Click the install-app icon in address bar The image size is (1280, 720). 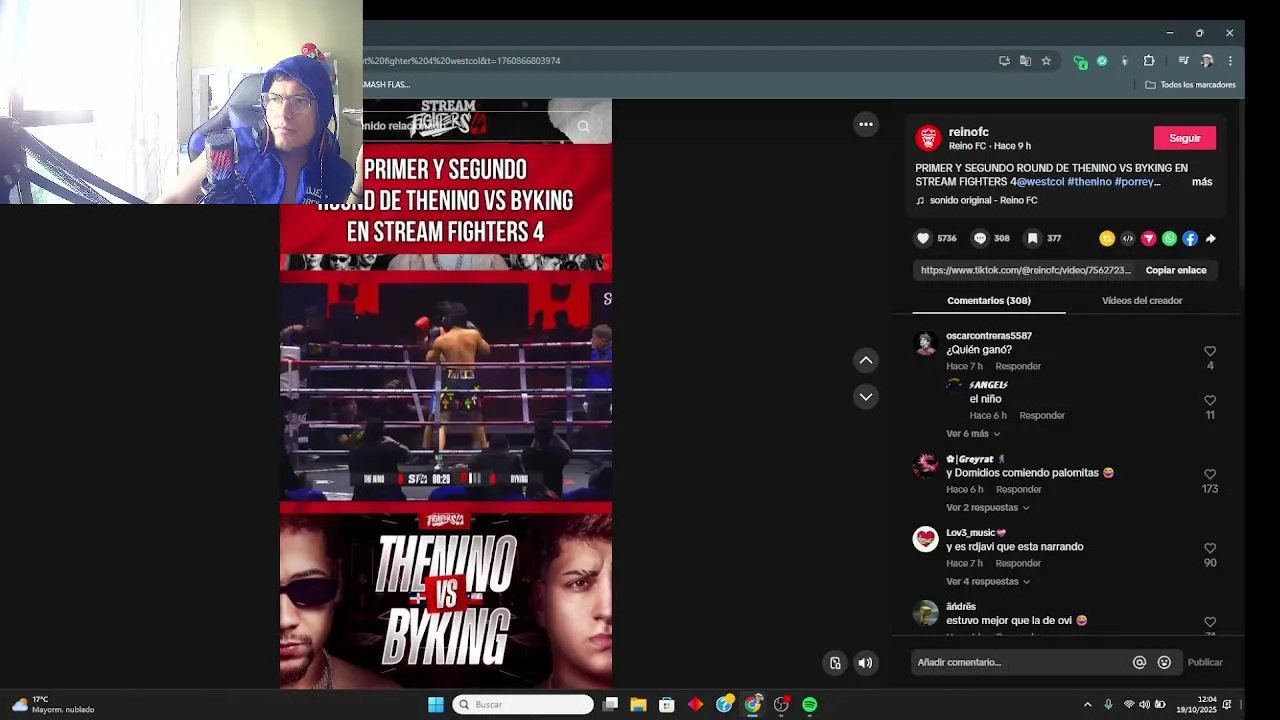[1004, 61]
